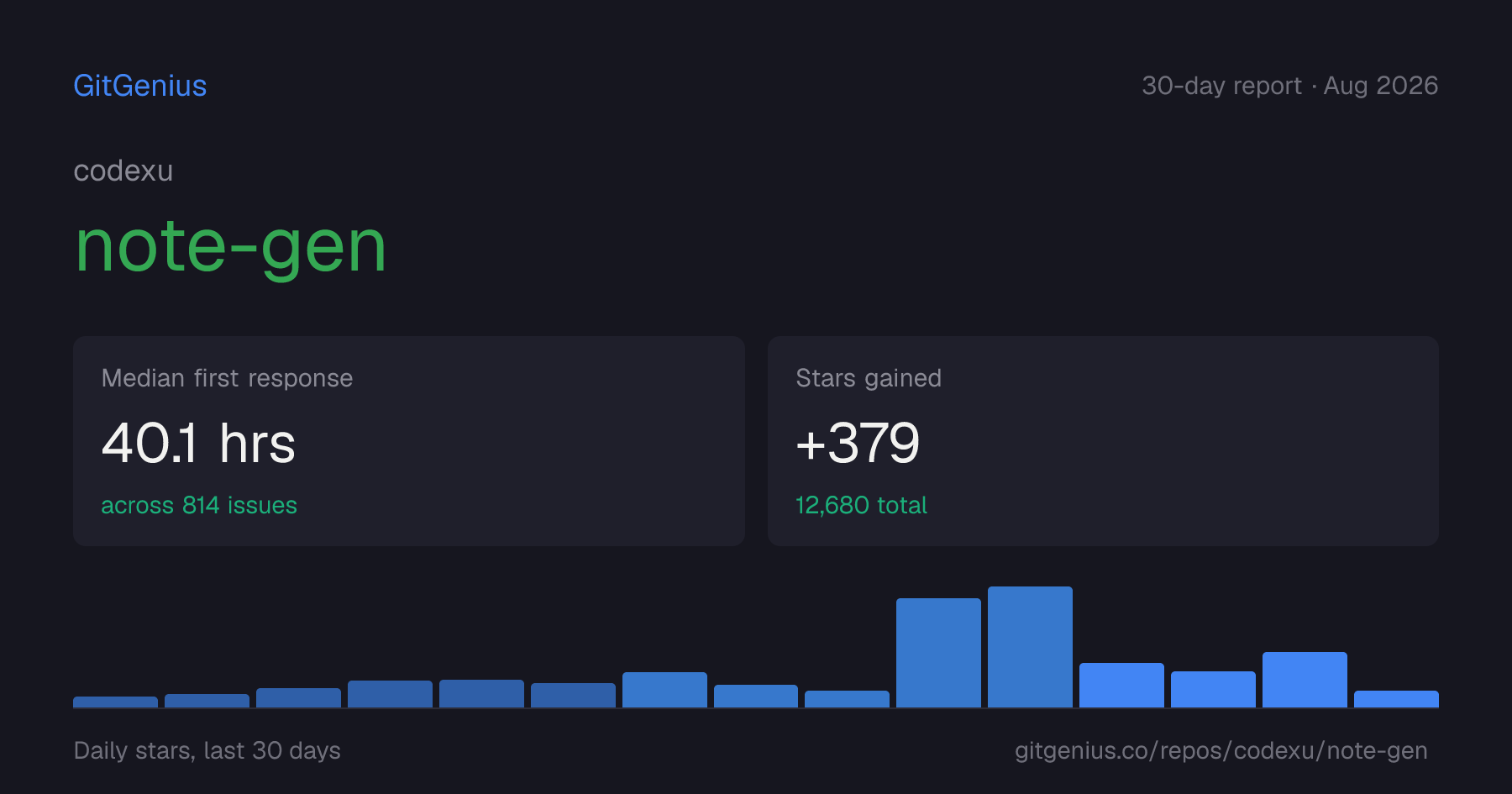Select the note-gen repository title

coord(231,247)
